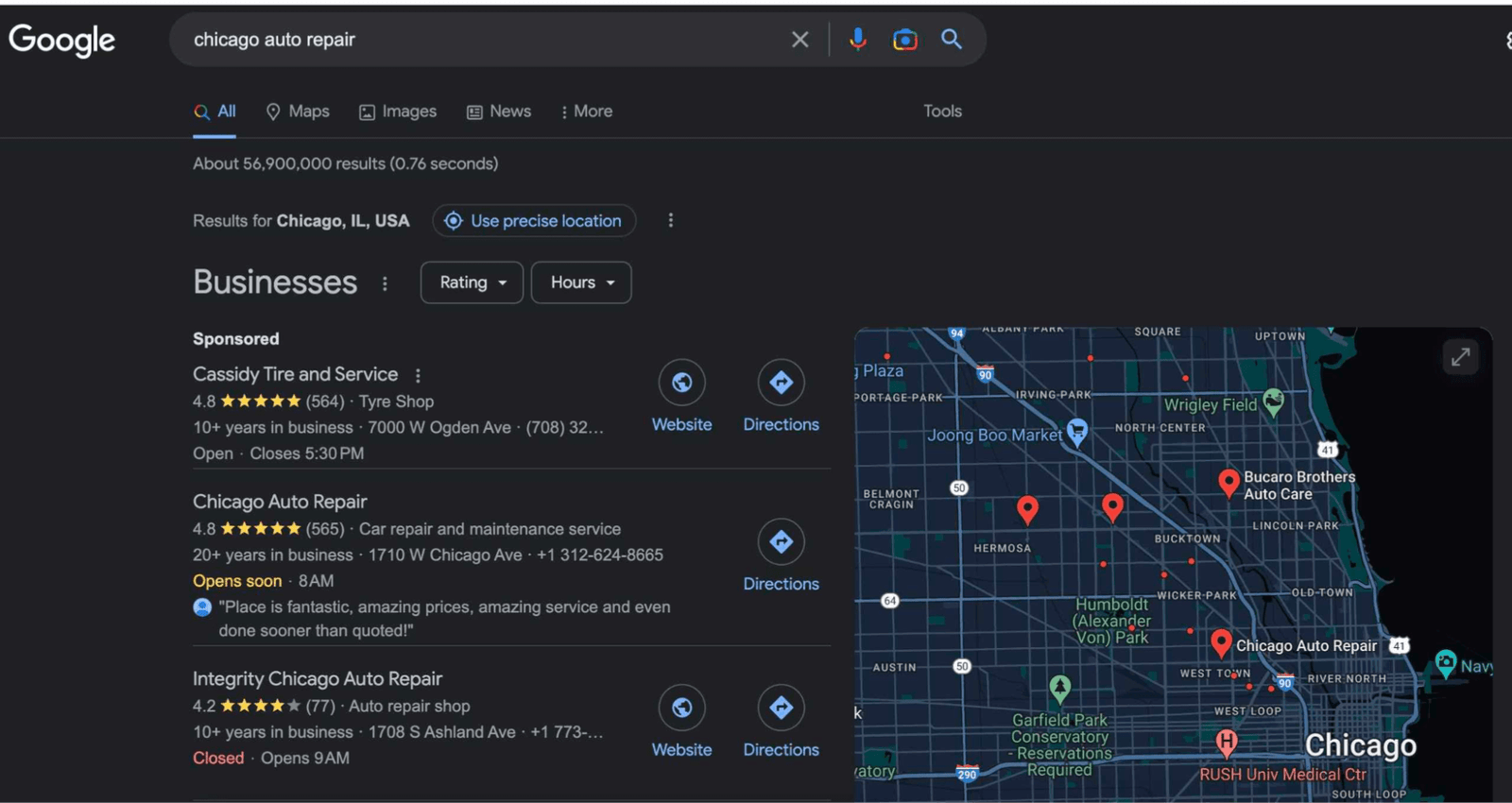The image size is (1512, 803).
Task: Expand the map to full view
Action: point(1461,357)
